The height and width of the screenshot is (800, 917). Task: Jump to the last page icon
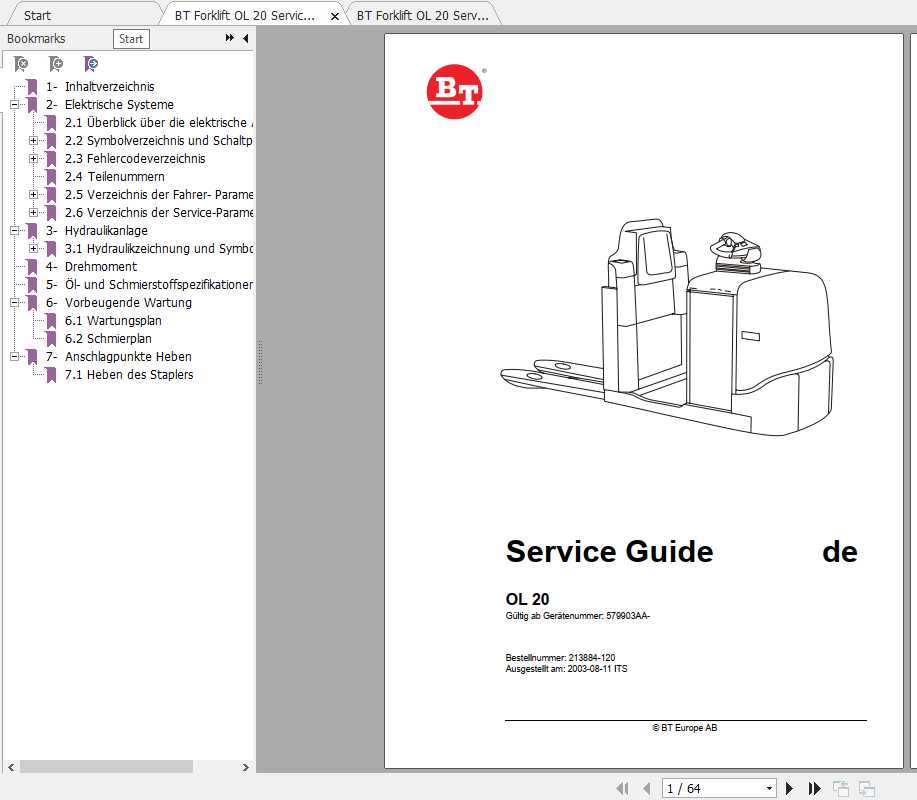[814, 788]
